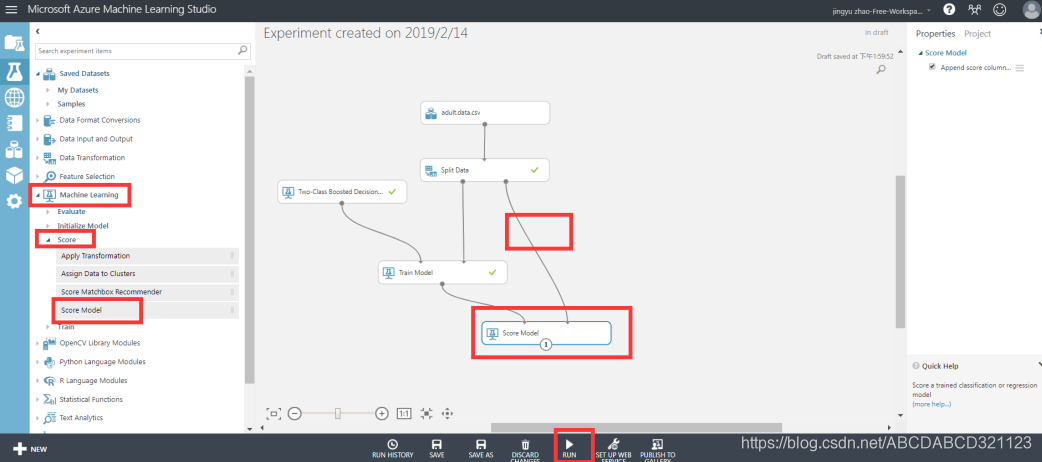1042x462 pixels.
Task: Collapse the Score Model properties section
Action: pyautogui.click(x=920, y=53)
